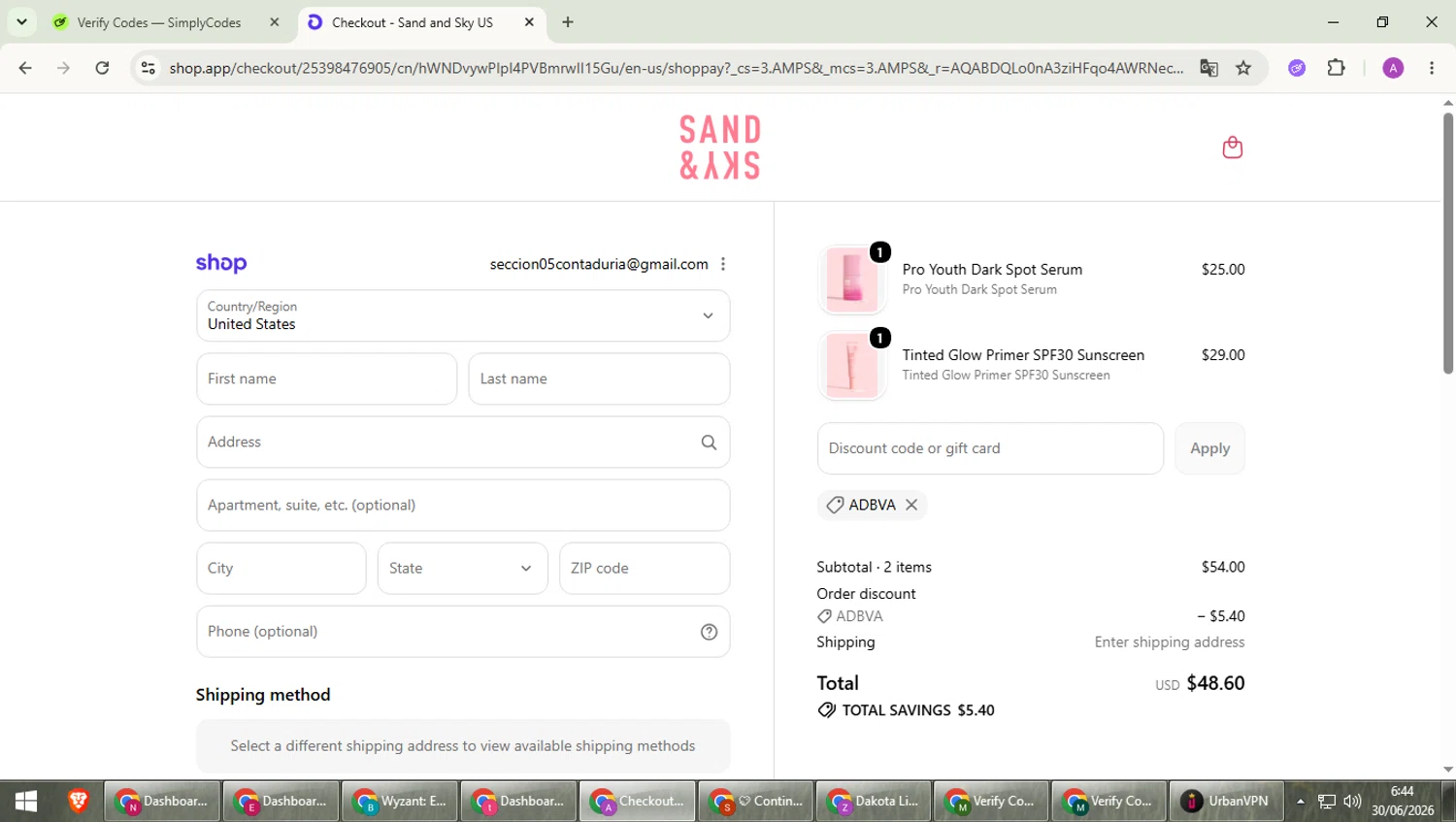Open the Windows Start button
Screen dimensions: 1456x822
pos(26,802)
